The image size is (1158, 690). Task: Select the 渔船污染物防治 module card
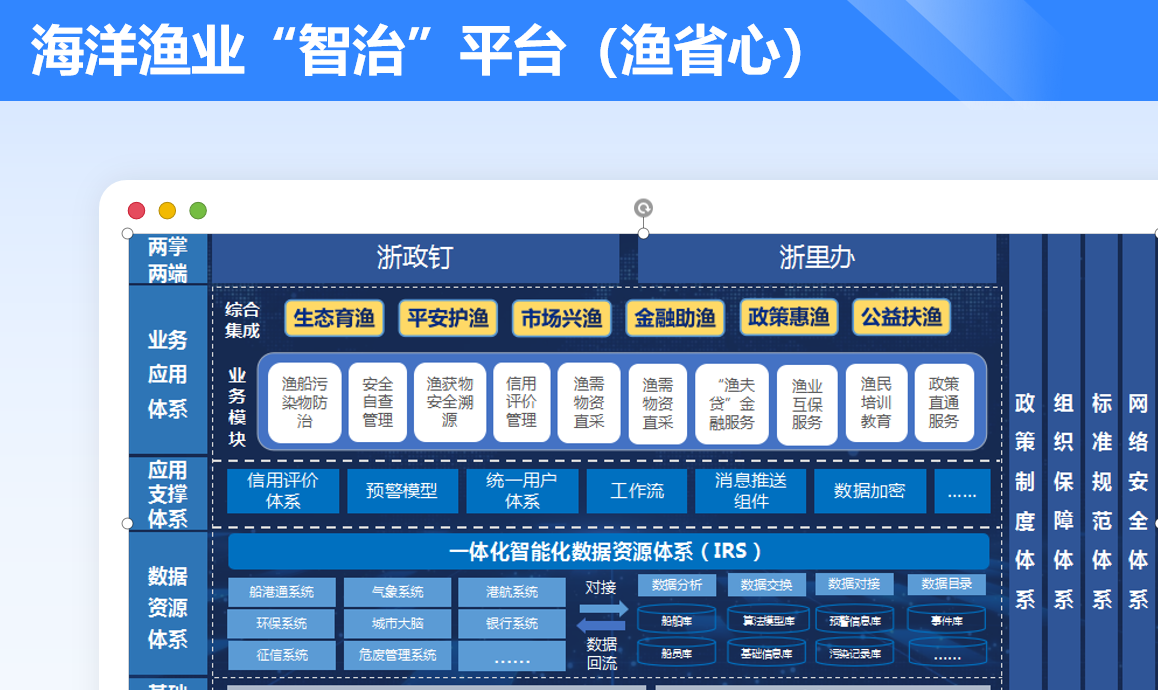[x=304, y=403]
